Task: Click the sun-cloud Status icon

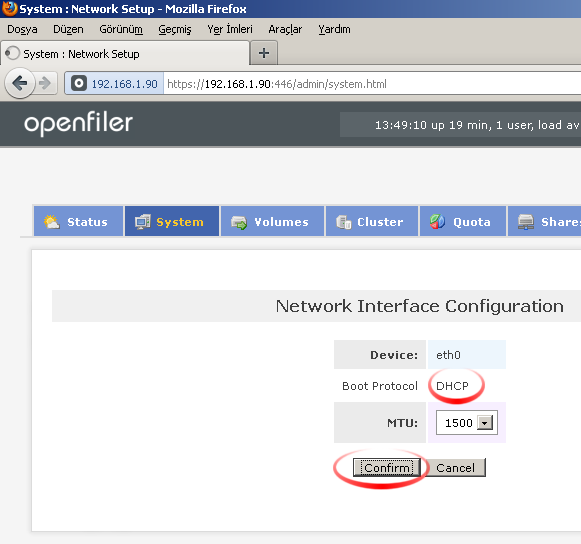Action: 52,222
